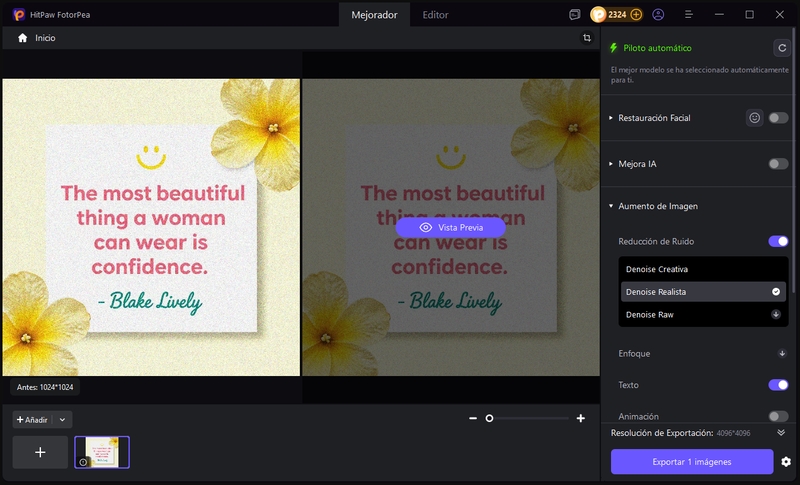800x485 pixels.
Task: Open the feedback message icon in title bar
Action: click(574, 15)
